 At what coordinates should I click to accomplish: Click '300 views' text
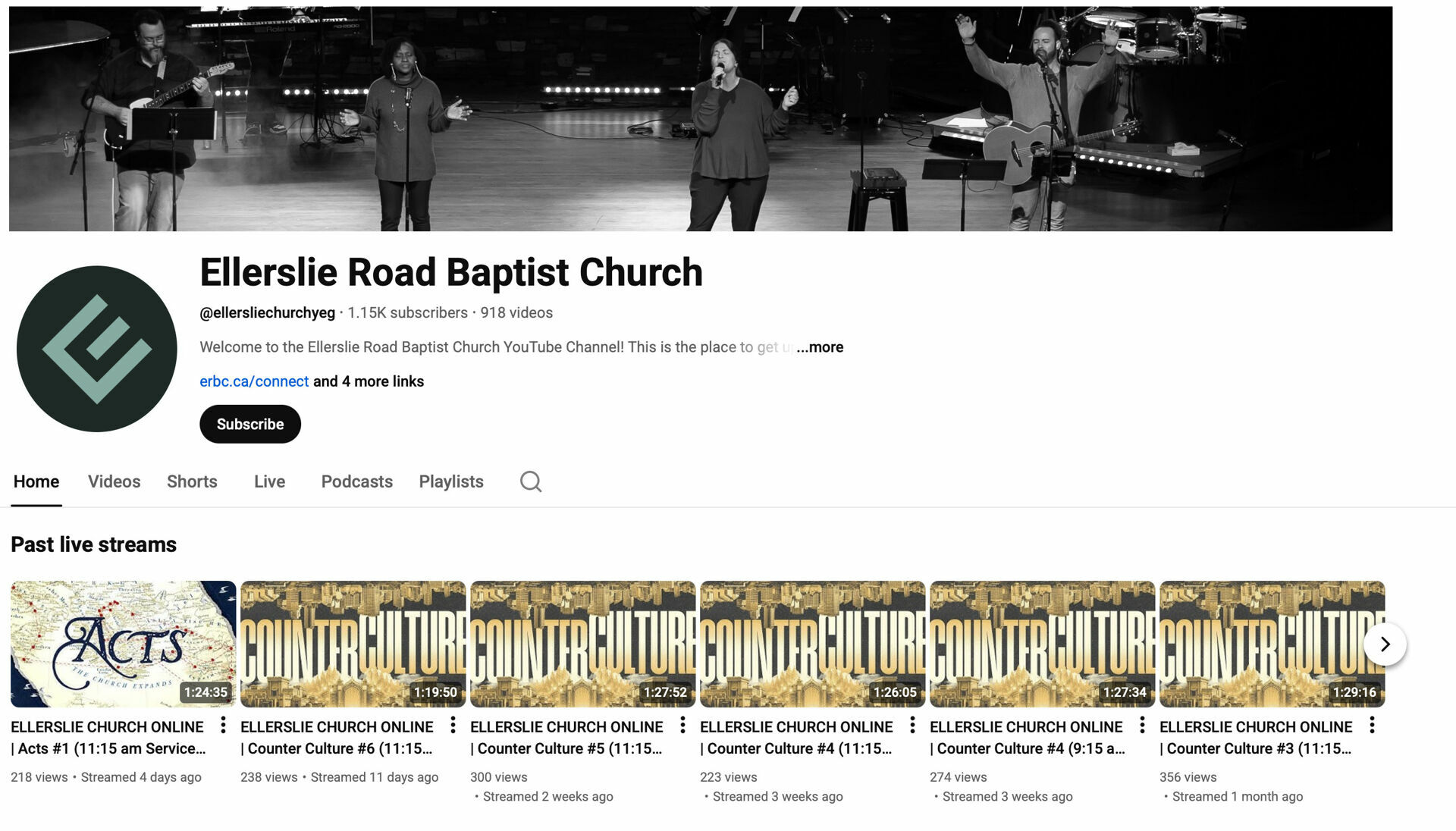(x=498, y=777)
